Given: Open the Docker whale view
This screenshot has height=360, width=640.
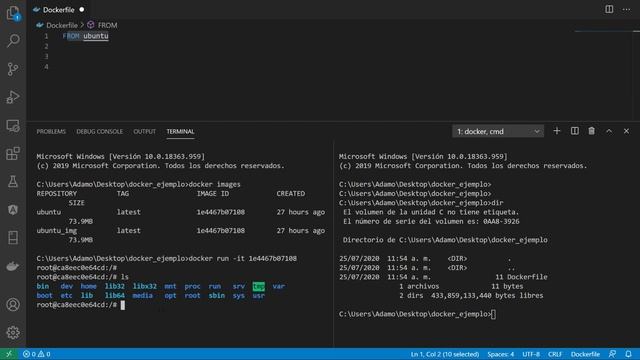Looking at the screenshot, I should [x=13, y=266].
